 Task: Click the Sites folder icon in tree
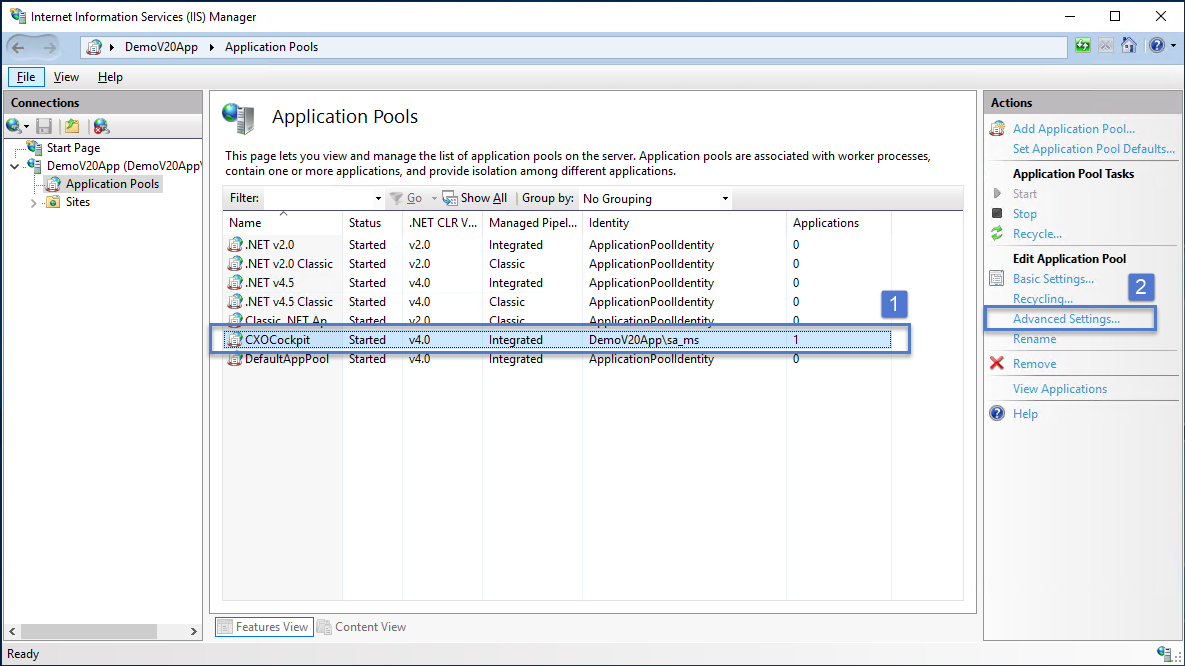(53, 202)
